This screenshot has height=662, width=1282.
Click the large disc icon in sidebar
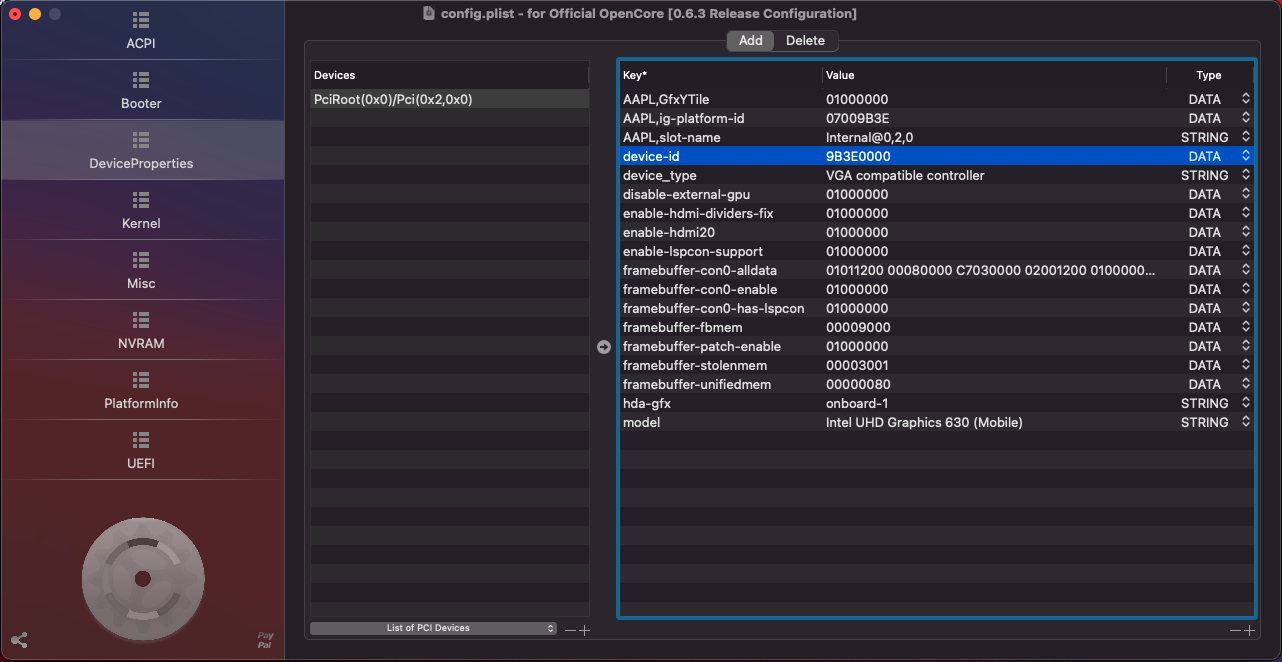pyautogui.click(x=143, y=579)
